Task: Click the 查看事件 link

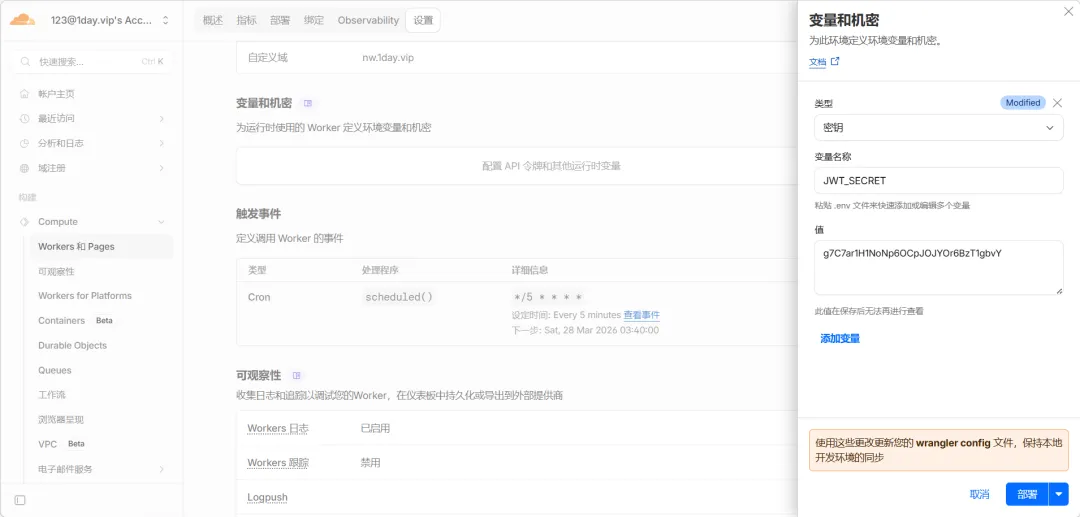Action: click(x=642, y=315)
